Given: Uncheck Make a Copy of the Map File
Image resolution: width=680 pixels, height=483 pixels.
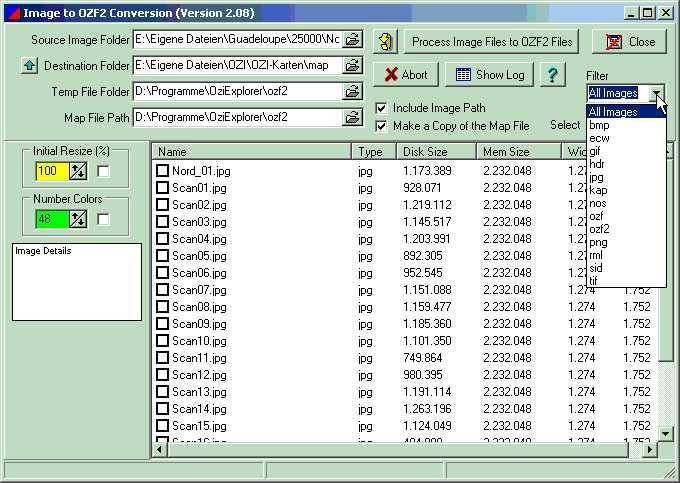Looking at the screenshot, I should tap(381, 126).
